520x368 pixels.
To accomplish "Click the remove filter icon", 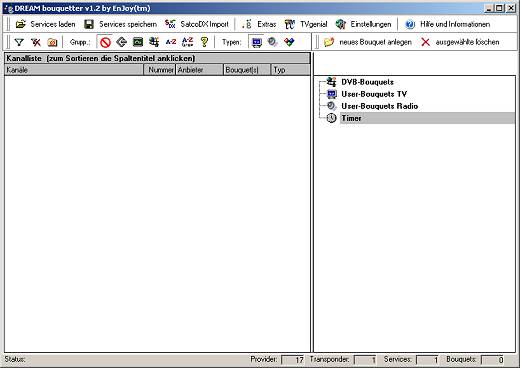I will [36, 42].
